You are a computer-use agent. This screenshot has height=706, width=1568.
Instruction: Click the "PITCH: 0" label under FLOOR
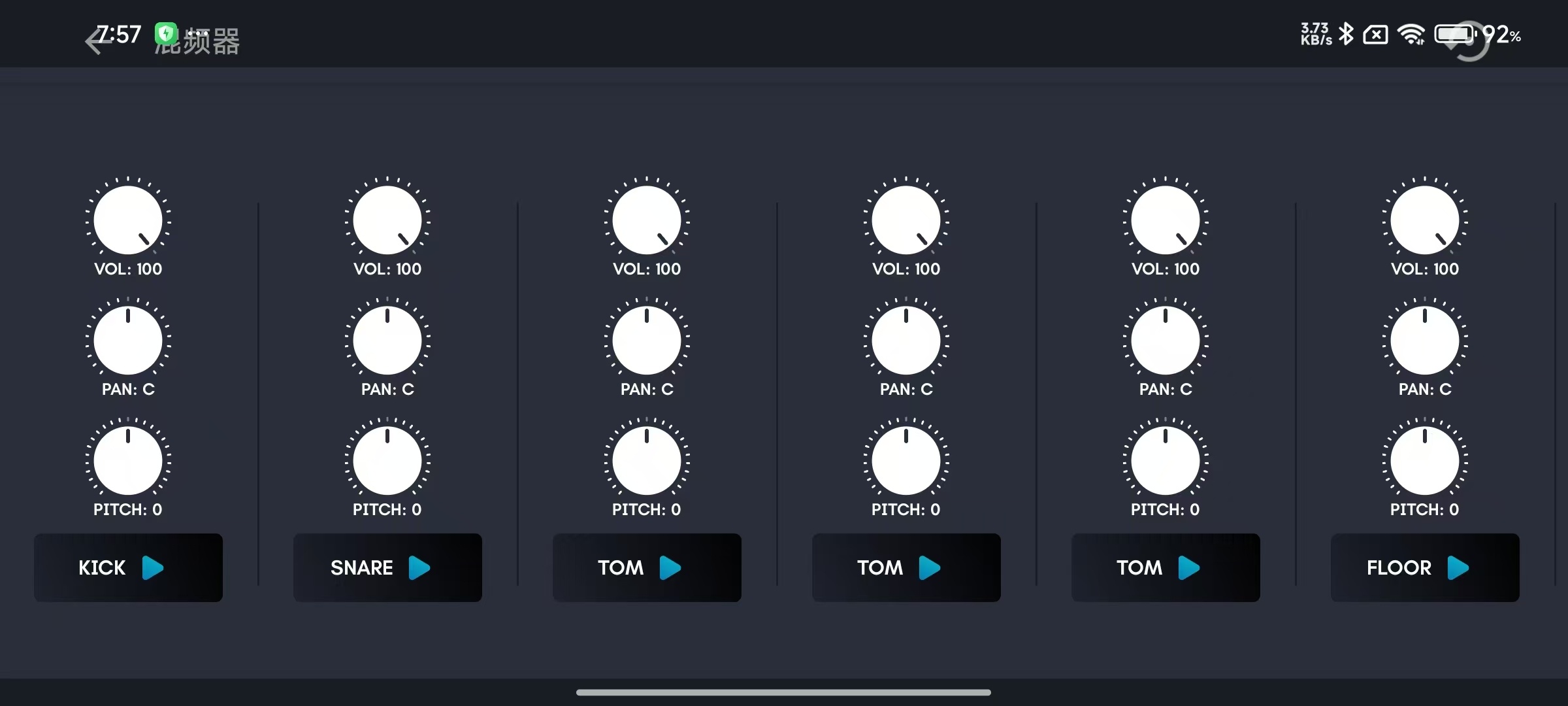[1424, 509]
